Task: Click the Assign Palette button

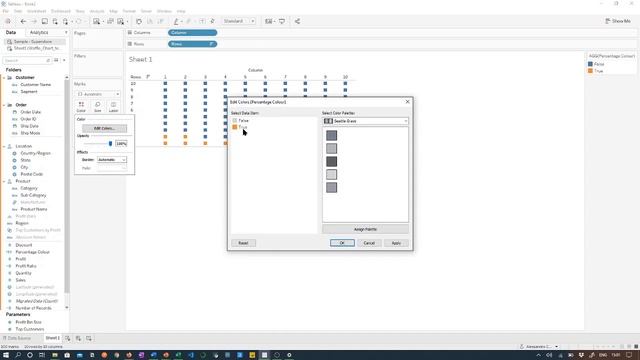Action: [365, 229]
